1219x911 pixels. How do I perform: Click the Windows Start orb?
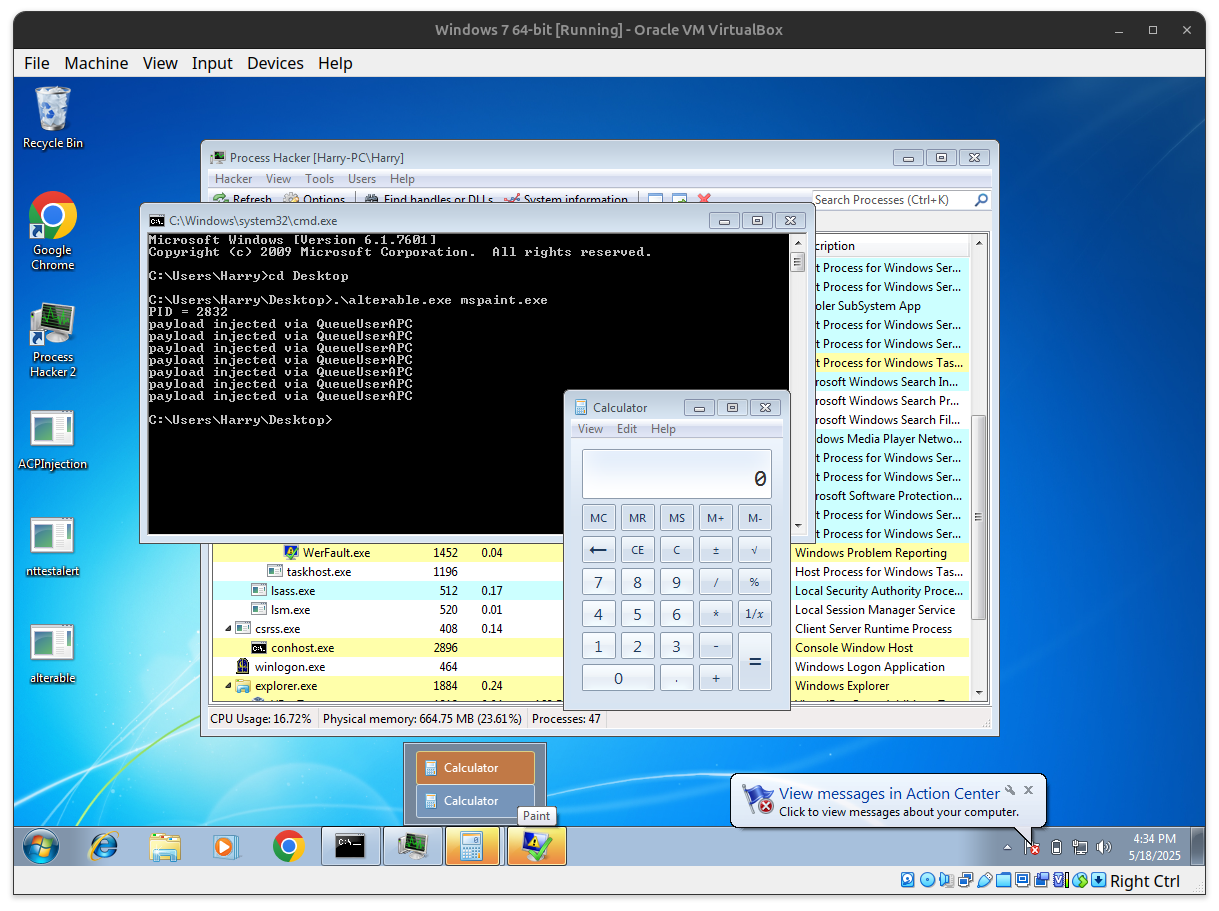[x=41, y=847]
